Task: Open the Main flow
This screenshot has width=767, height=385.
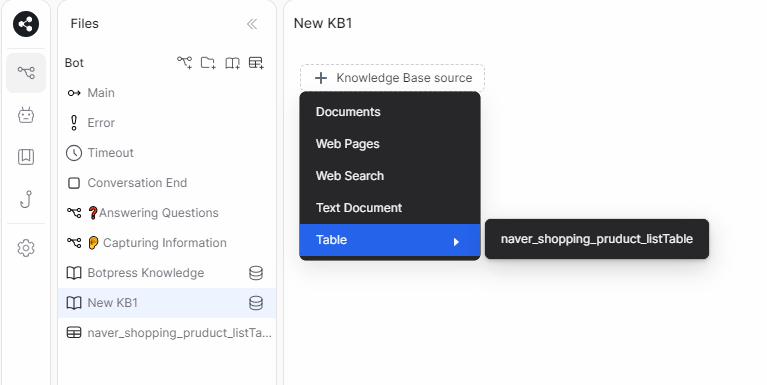Action: [167, 93]
